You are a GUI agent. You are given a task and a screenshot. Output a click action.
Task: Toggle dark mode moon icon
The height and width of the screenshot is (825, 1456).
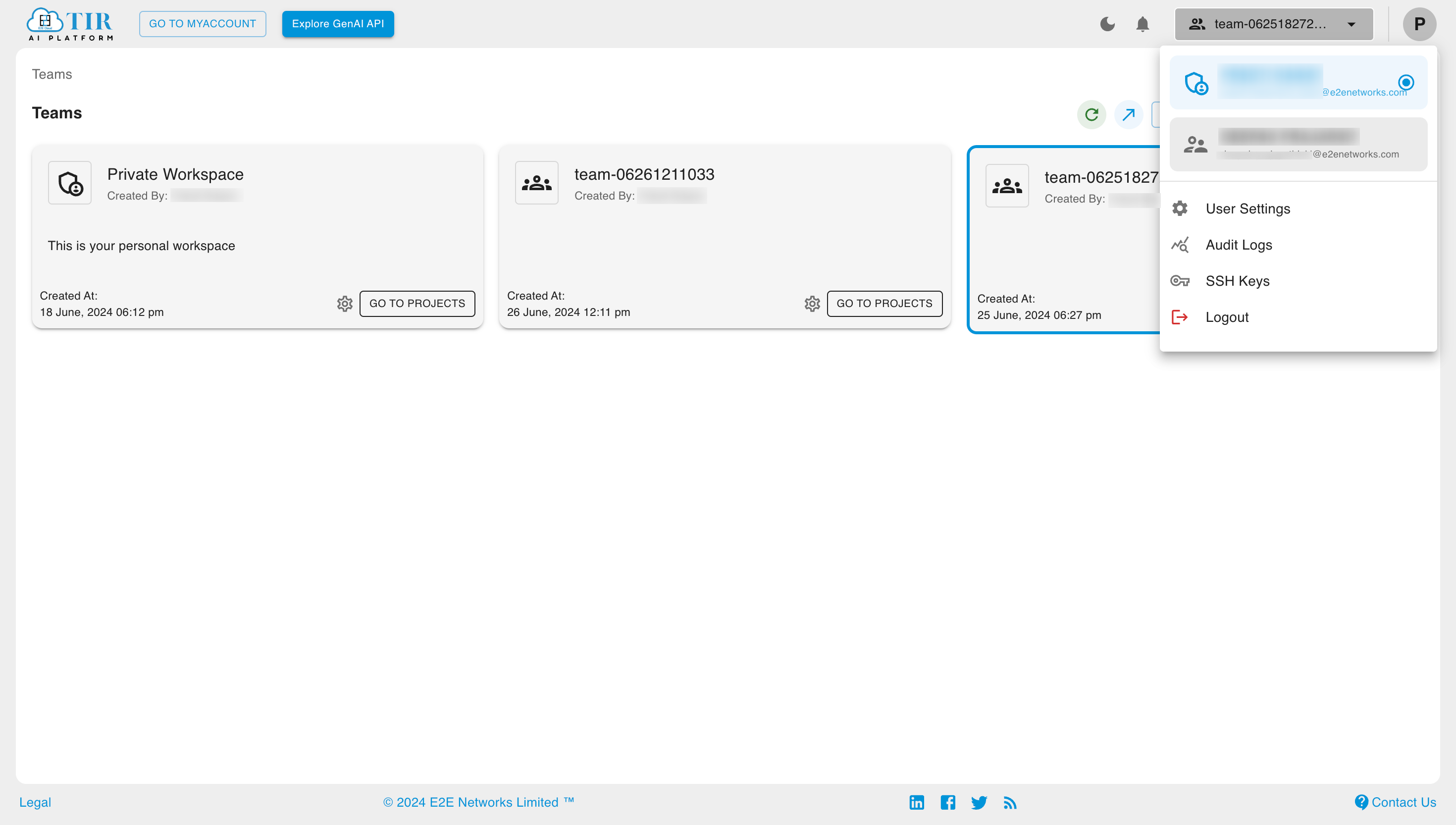(x=1107, y=24)
